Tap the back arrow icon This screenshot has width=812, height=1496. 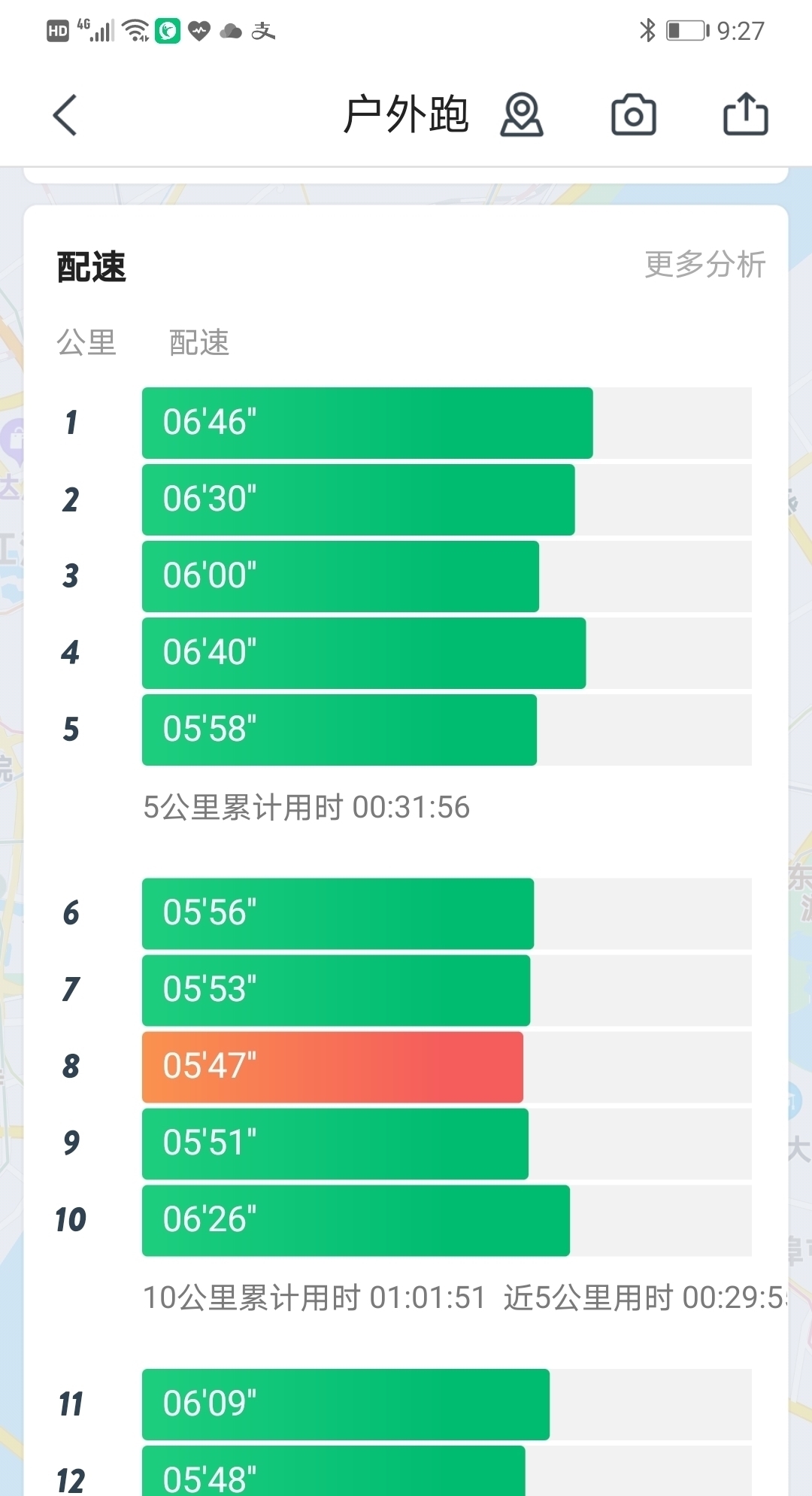[65, 115]
